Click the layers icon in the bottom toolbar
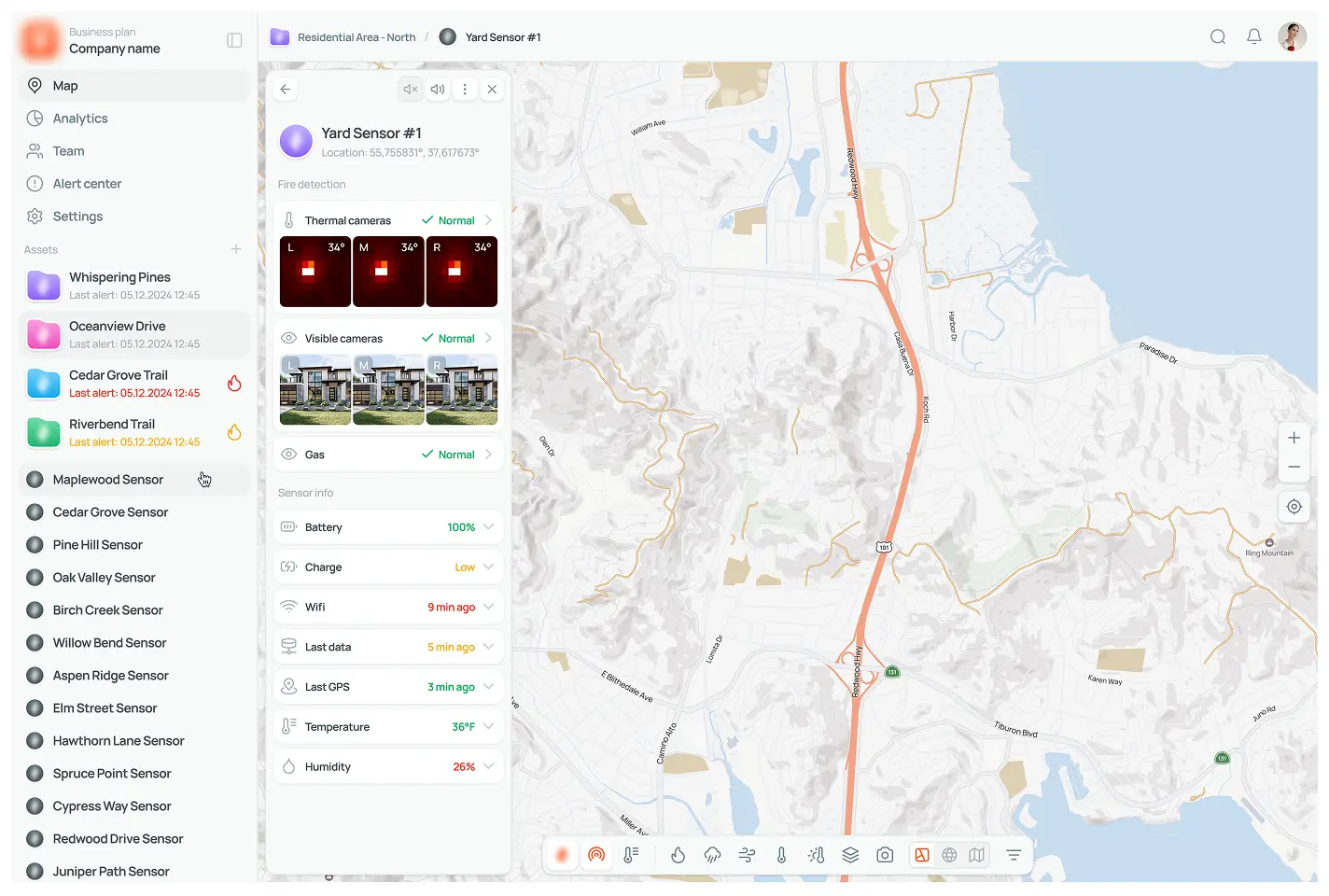 [850, 854]
